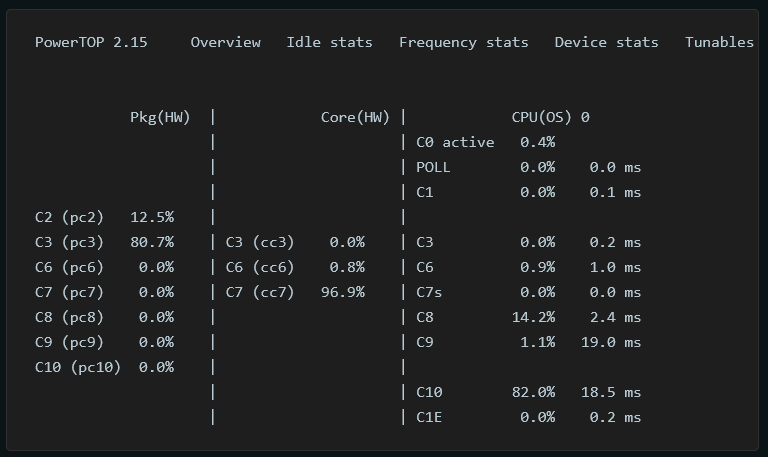The height and width of the screenshot is (457, 768).
Task: Switch to the Overview tab
Action: [225, 43]
